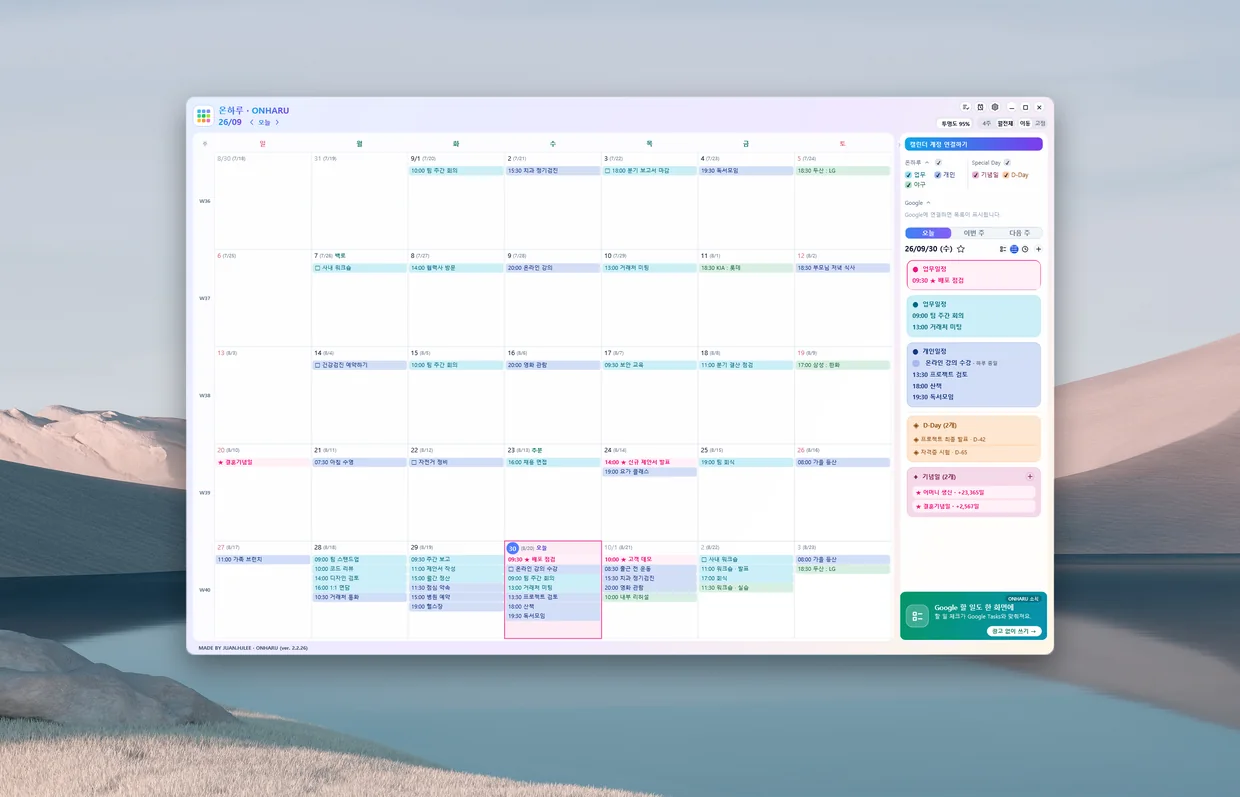Add an anniversary with the 기념일 card plus
This screenshot has height=797, width=1240.
click(x=1030, y=477)
